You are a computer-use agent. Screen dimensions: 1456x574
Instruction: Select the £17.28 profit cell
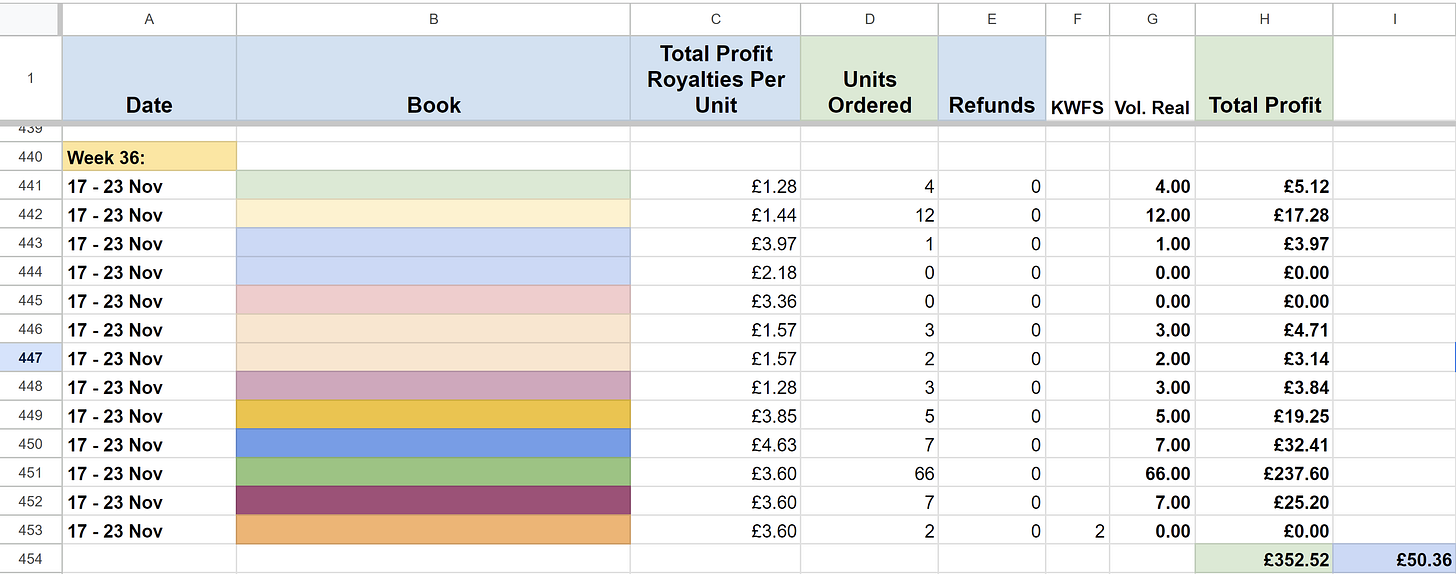tap(1264, 215)
